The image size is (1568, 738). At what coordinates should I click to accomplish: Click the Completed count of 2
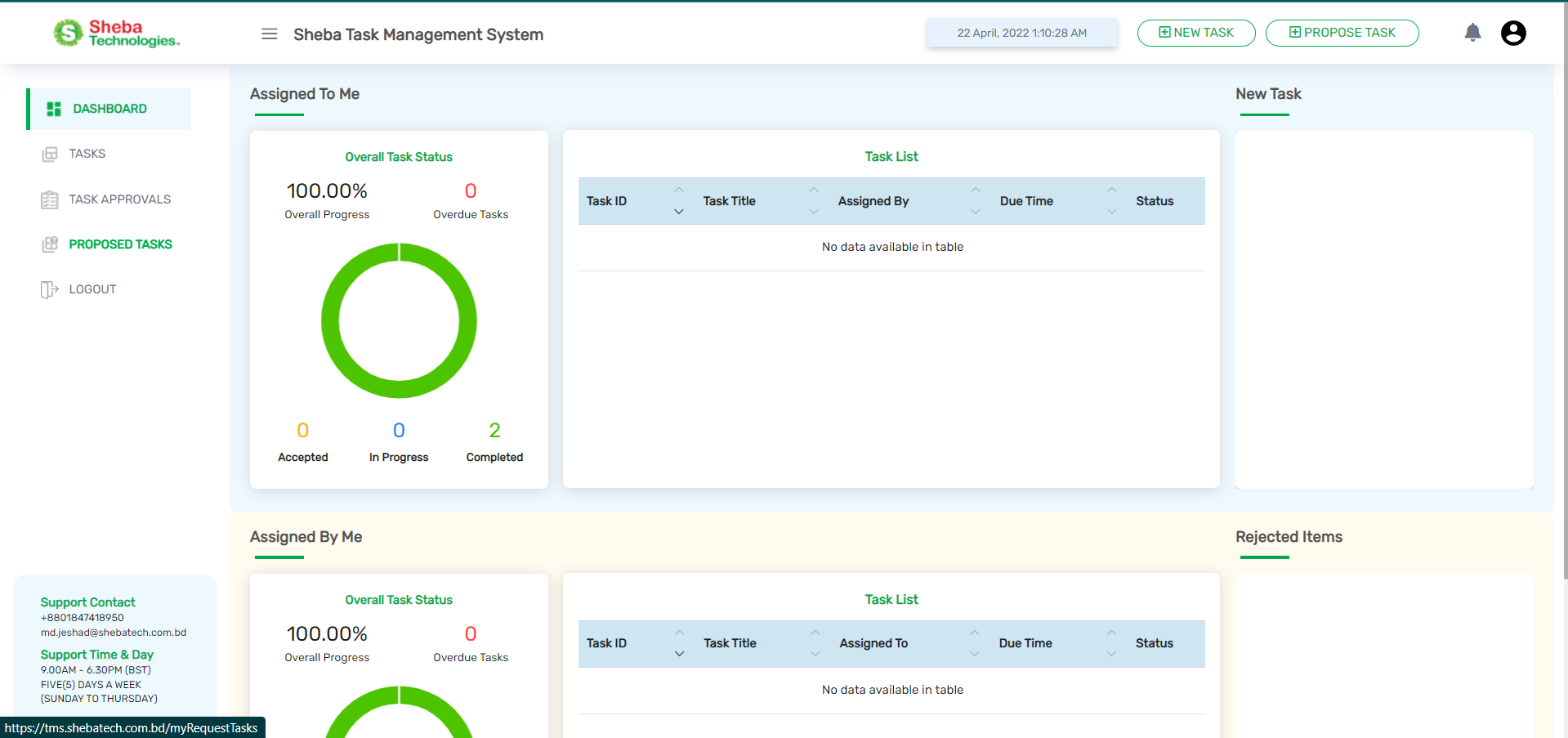point(494,431)
